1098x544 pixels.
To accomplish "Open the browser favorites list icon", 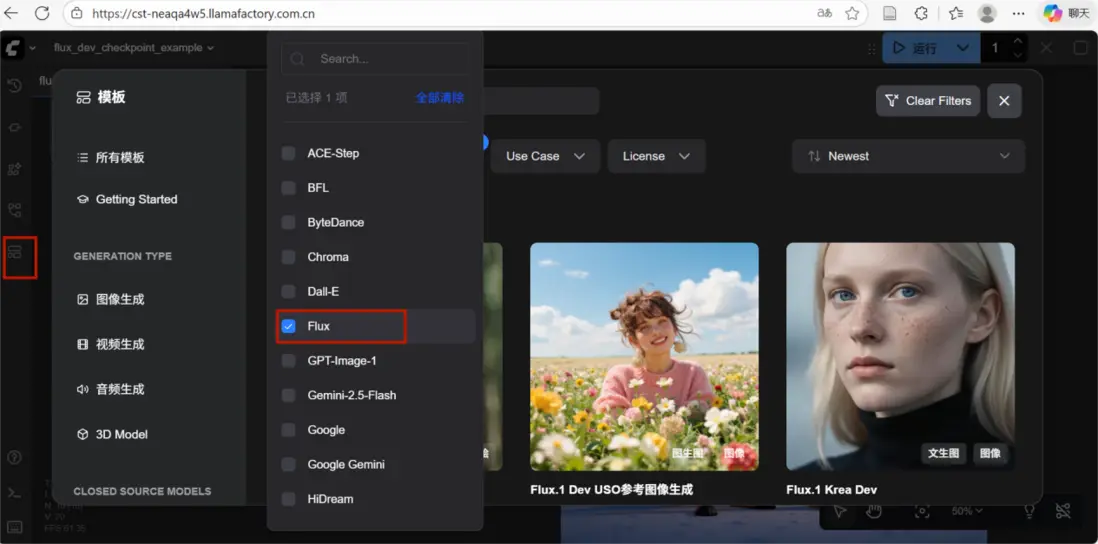I will tap(955, 13).
